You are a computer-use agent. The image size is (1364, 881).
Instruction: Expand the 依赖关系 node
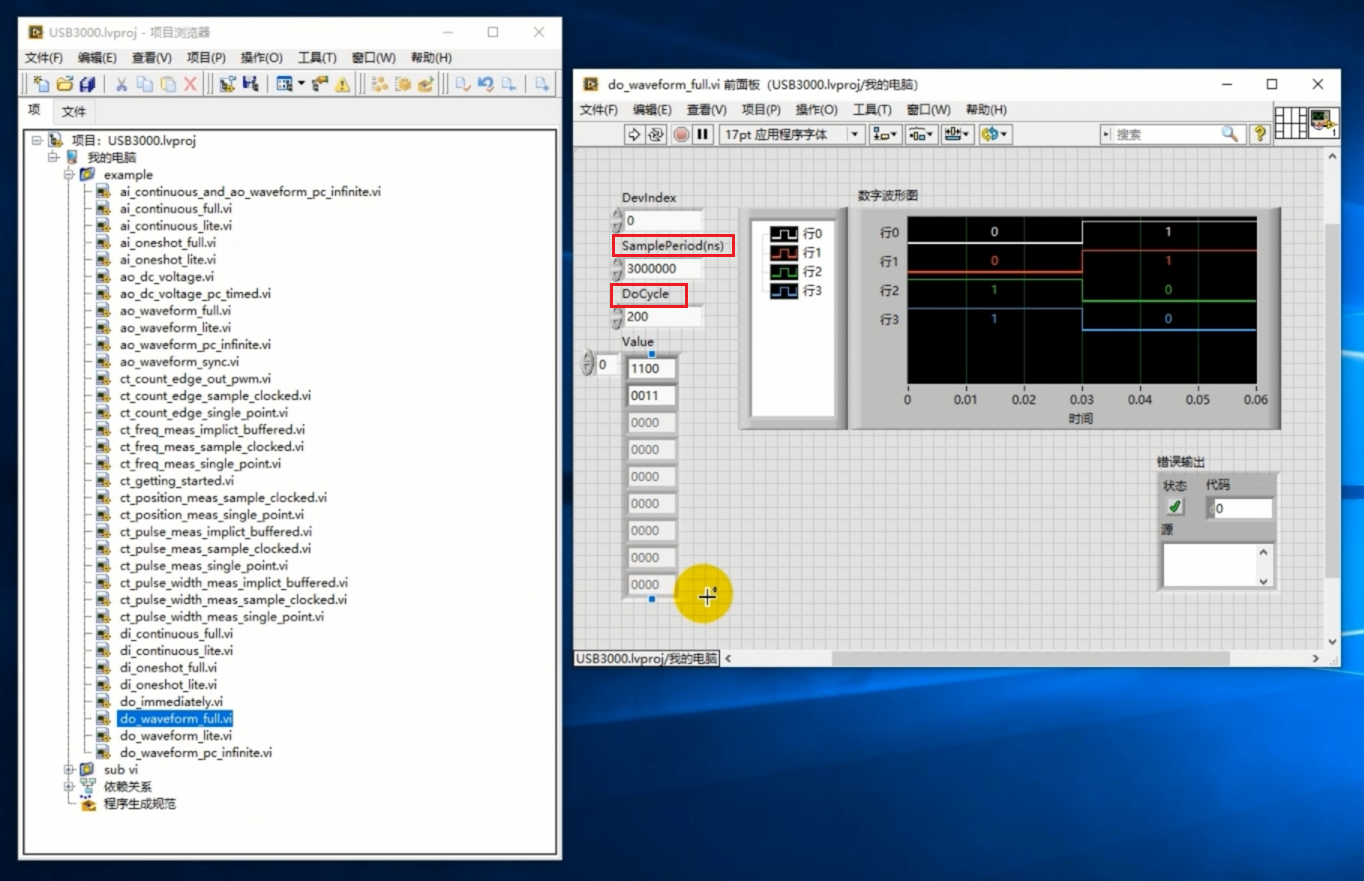tap(70, 787)
